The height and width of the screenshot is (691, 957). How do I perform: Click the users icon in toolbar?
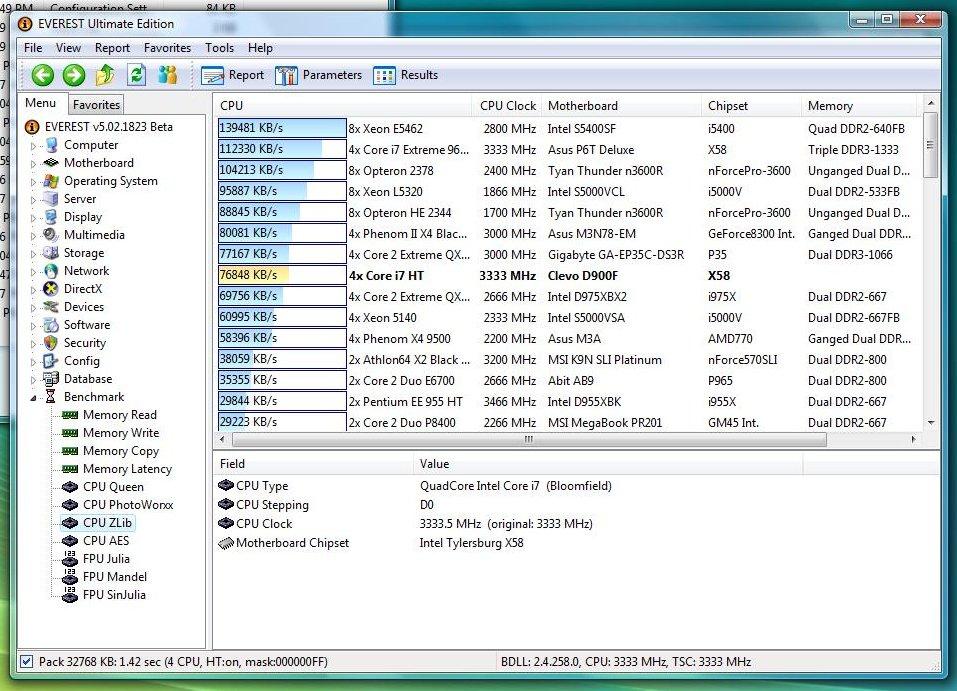click(167, 75)
